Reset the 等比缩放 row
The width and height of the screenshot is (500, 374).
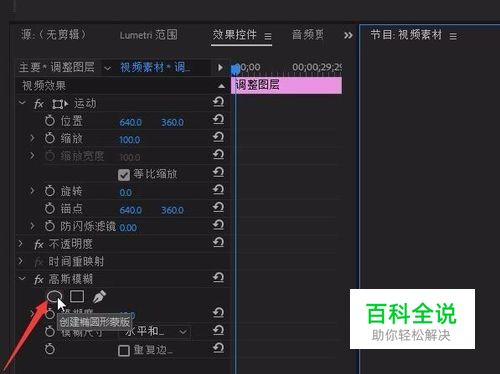[x=218, y=172]
